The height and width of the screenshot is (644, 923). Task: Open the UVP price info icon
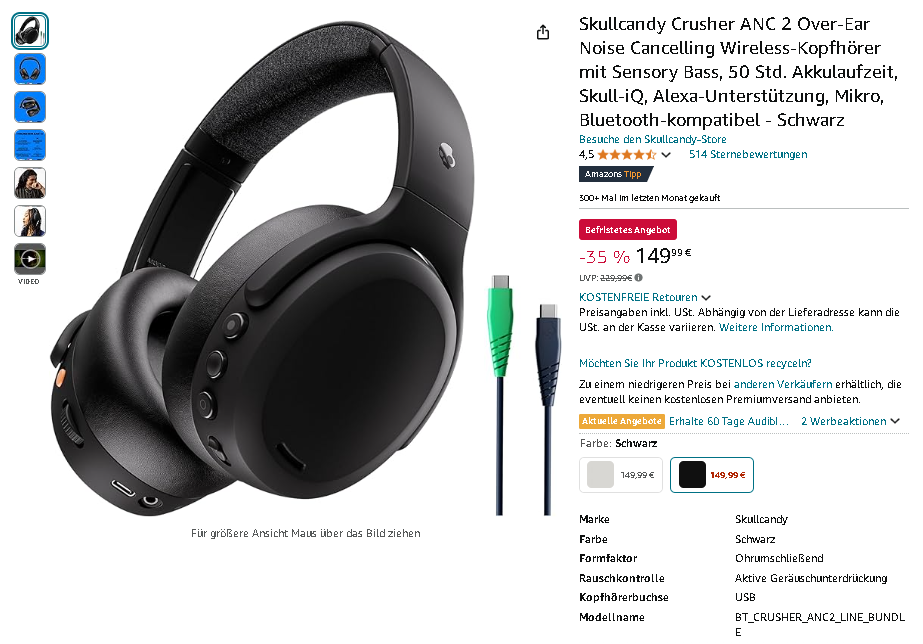click(639, 277)
